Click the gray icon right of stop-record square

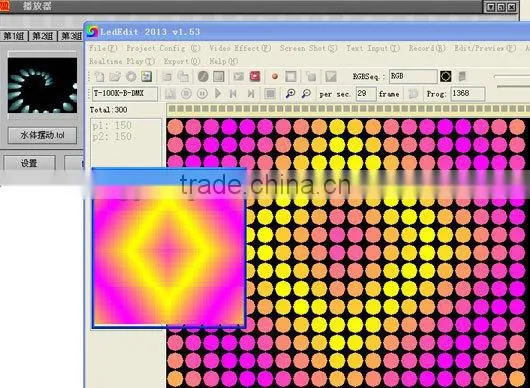[x=311, y=77]
